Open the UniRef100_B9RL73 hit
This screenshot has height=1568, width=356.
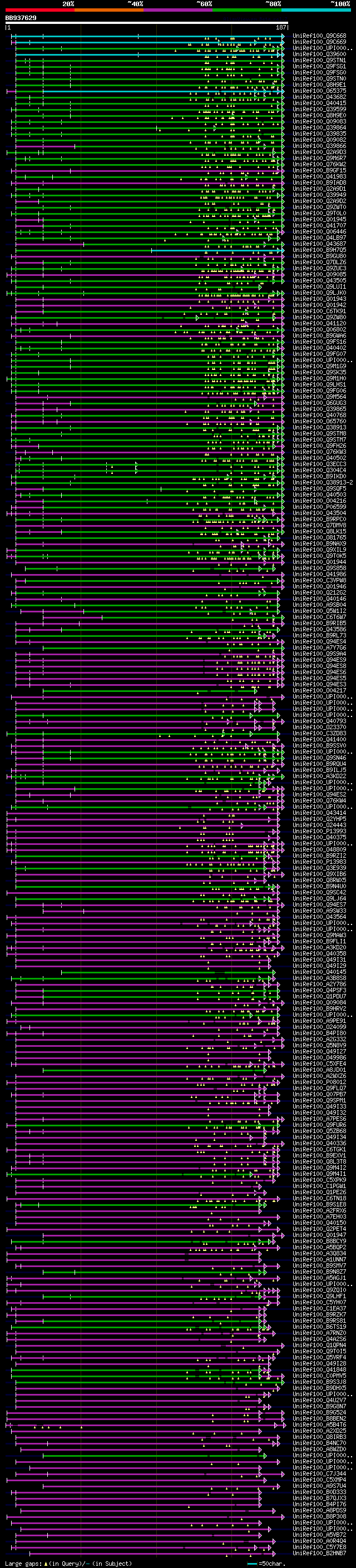(x=319, y=635)
